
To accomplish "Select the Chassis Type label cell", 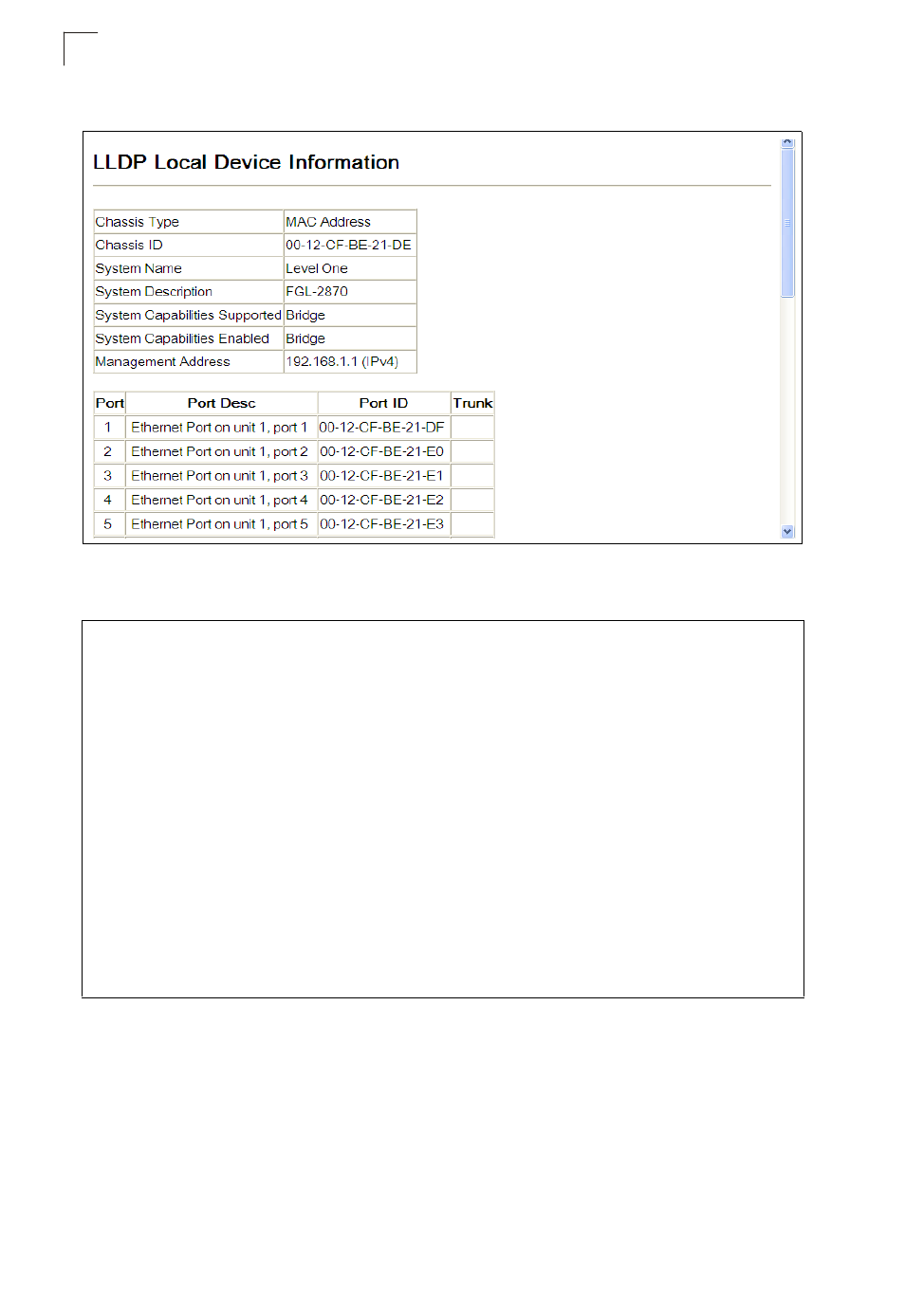I will click(x=189, y=222).
